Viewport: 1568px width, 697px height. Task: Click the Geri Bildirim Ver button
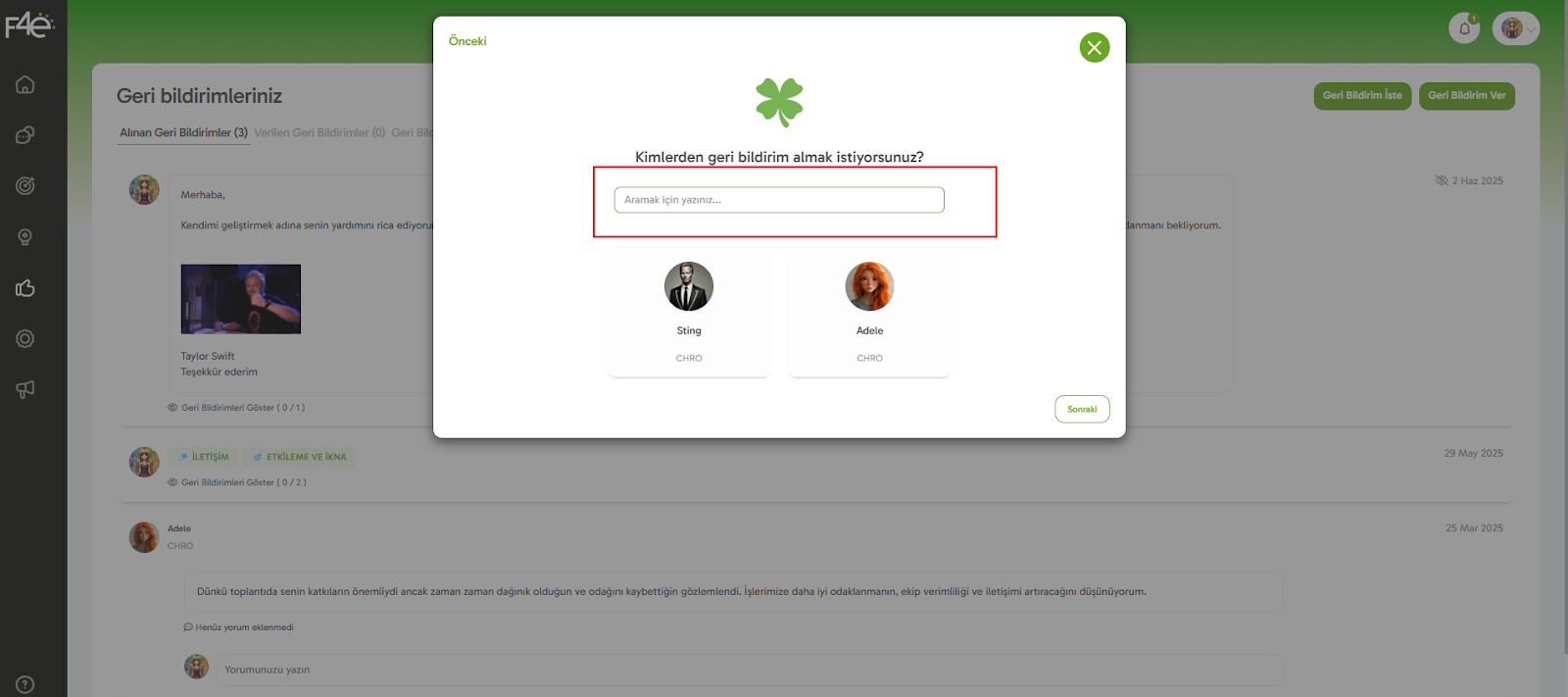[1466, 96]
